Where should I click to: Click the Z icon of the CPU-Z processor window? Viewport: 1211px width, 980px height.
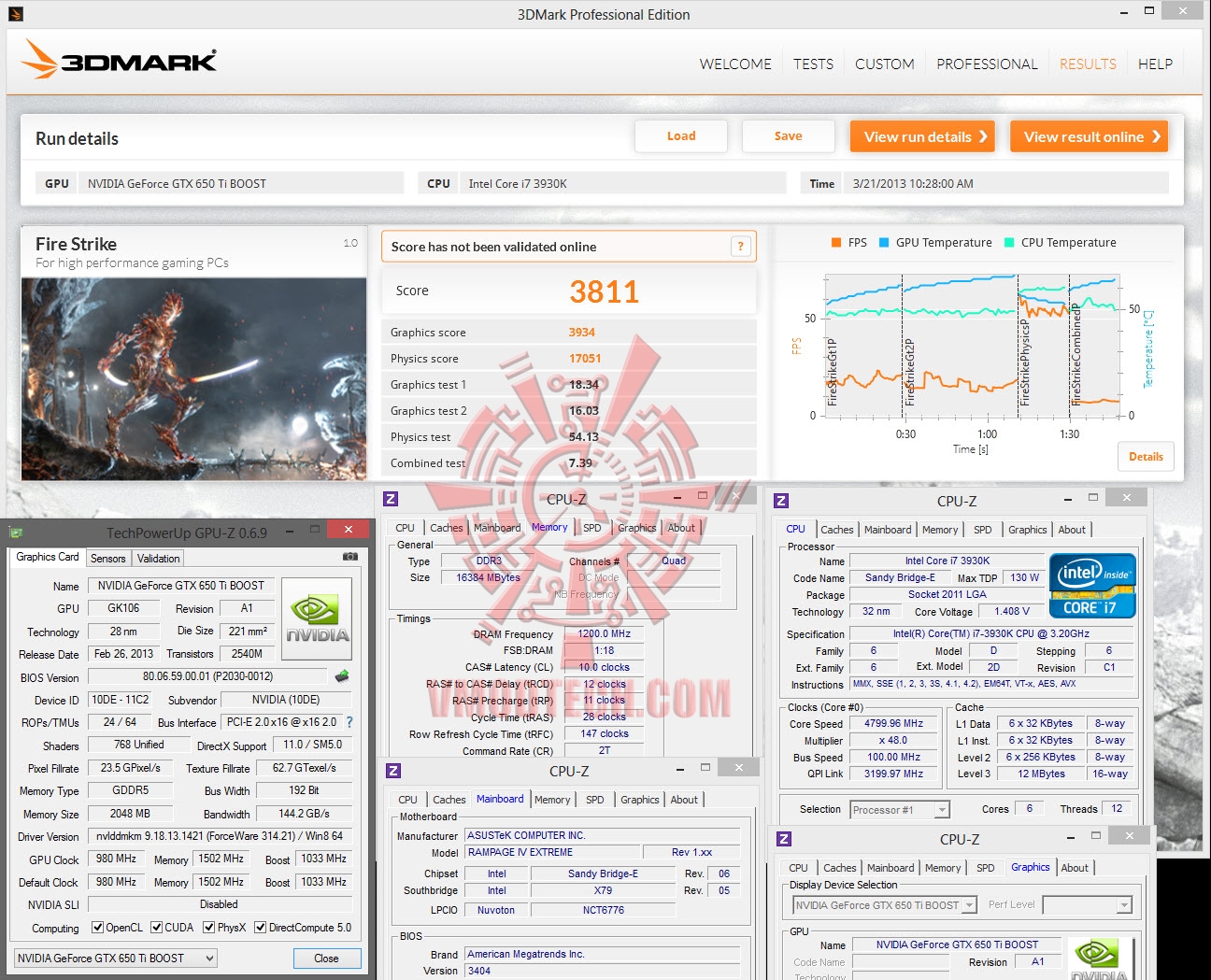[x=781, y=501]
